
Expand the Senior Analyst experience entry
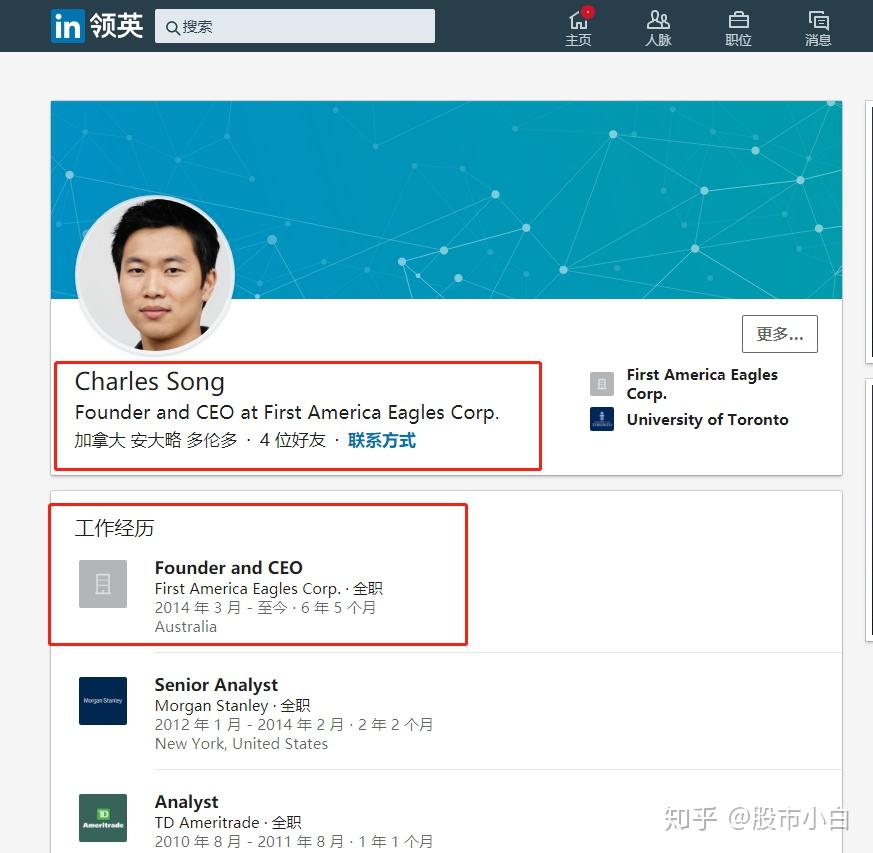pos(216,684)
